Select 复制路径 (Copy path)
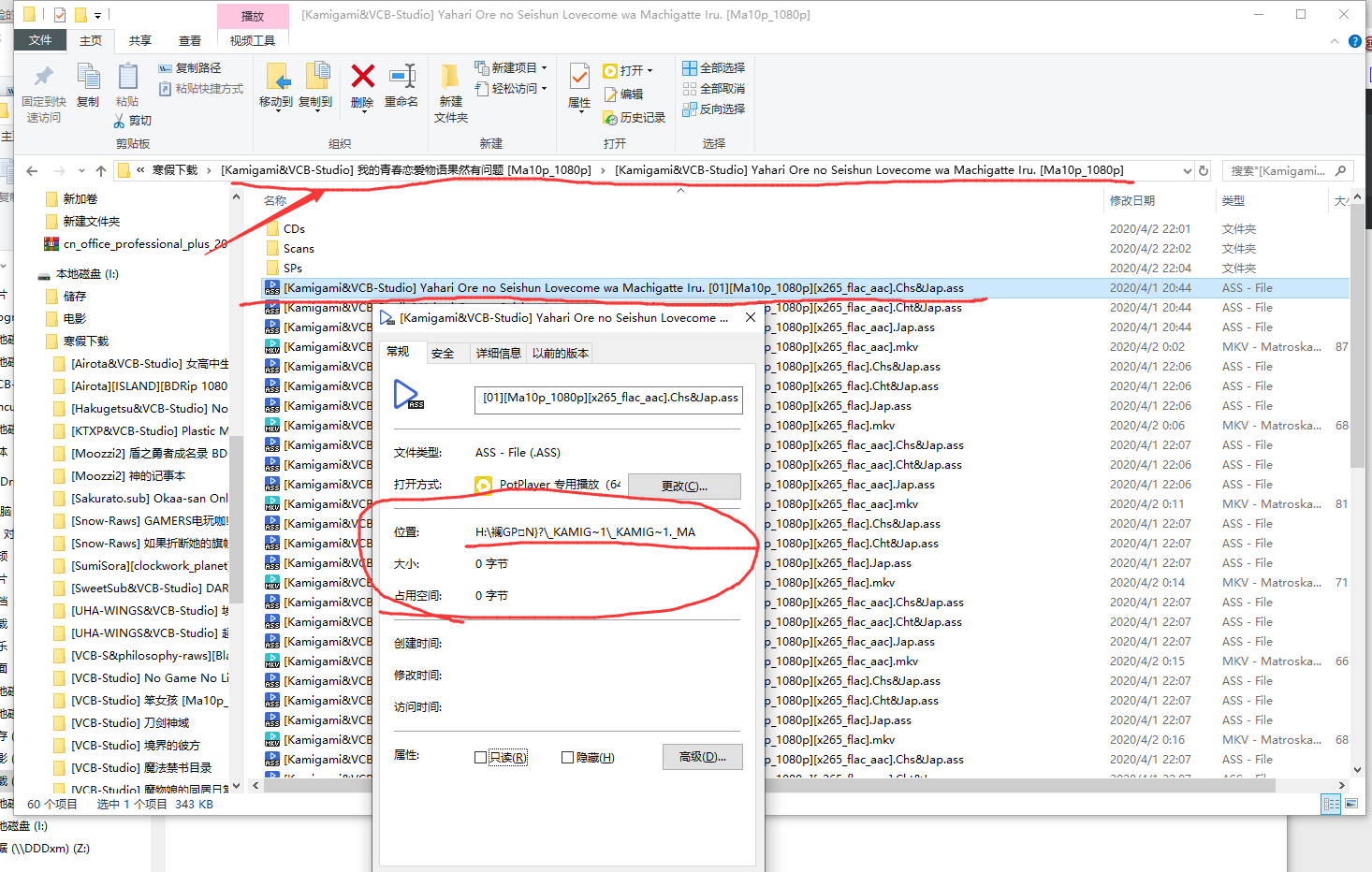Viewport: 1372px width, 872px height. [190, 67]
